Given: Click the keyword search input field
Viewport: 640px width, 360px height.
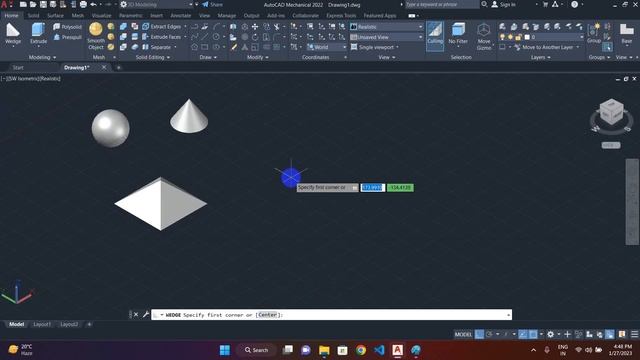Looking at the screenshot, I should [x=442, y=4].
